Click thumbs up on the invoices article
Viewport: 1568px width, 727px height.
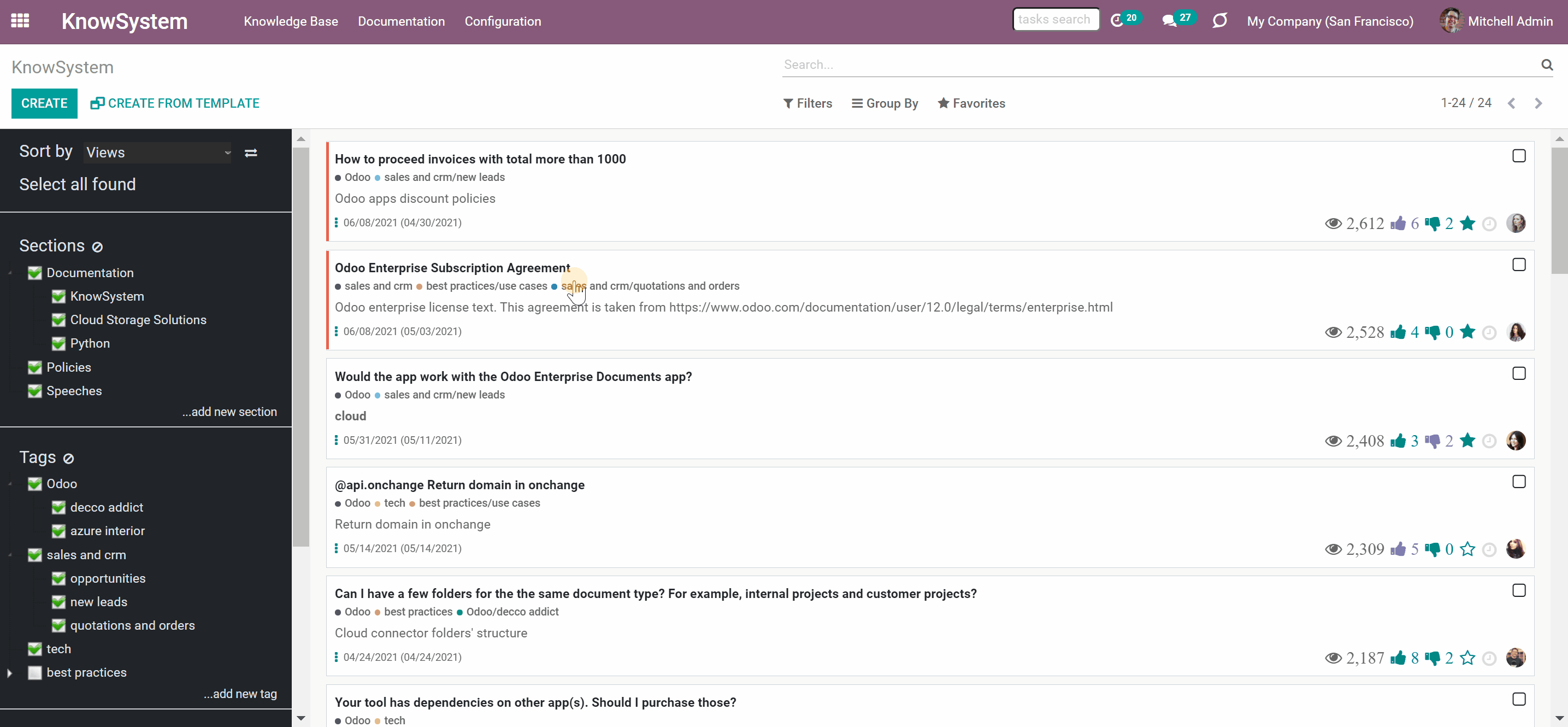(x=1398, y=224)
